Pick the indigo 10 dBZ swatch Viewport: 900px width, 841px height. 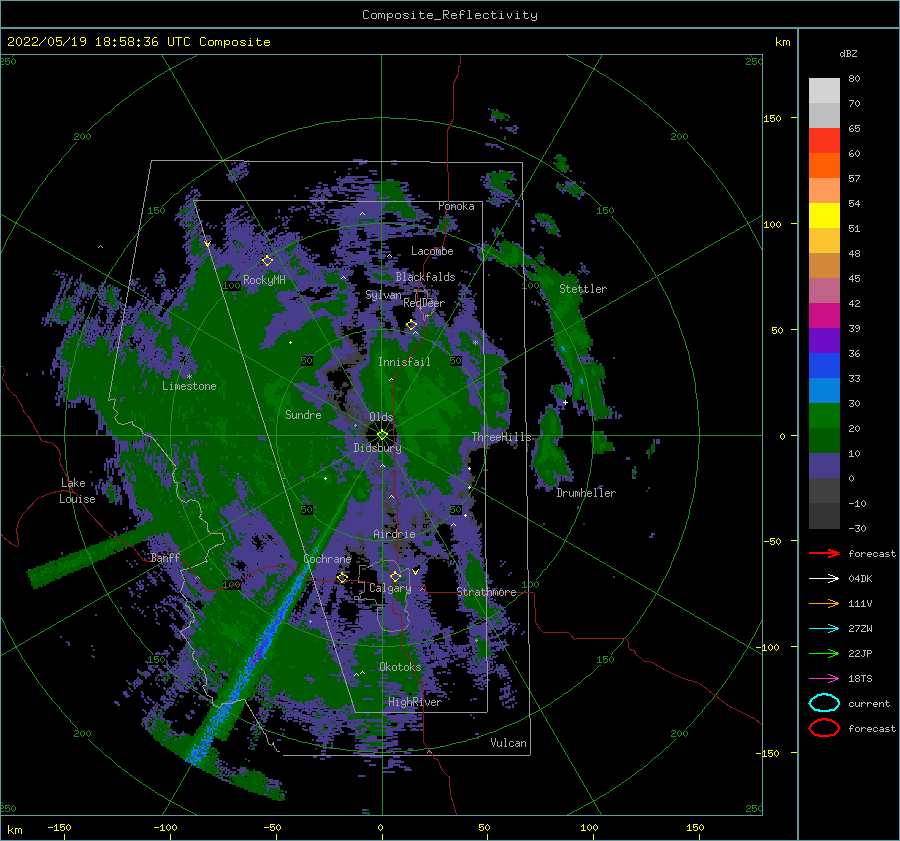point(824,466)
